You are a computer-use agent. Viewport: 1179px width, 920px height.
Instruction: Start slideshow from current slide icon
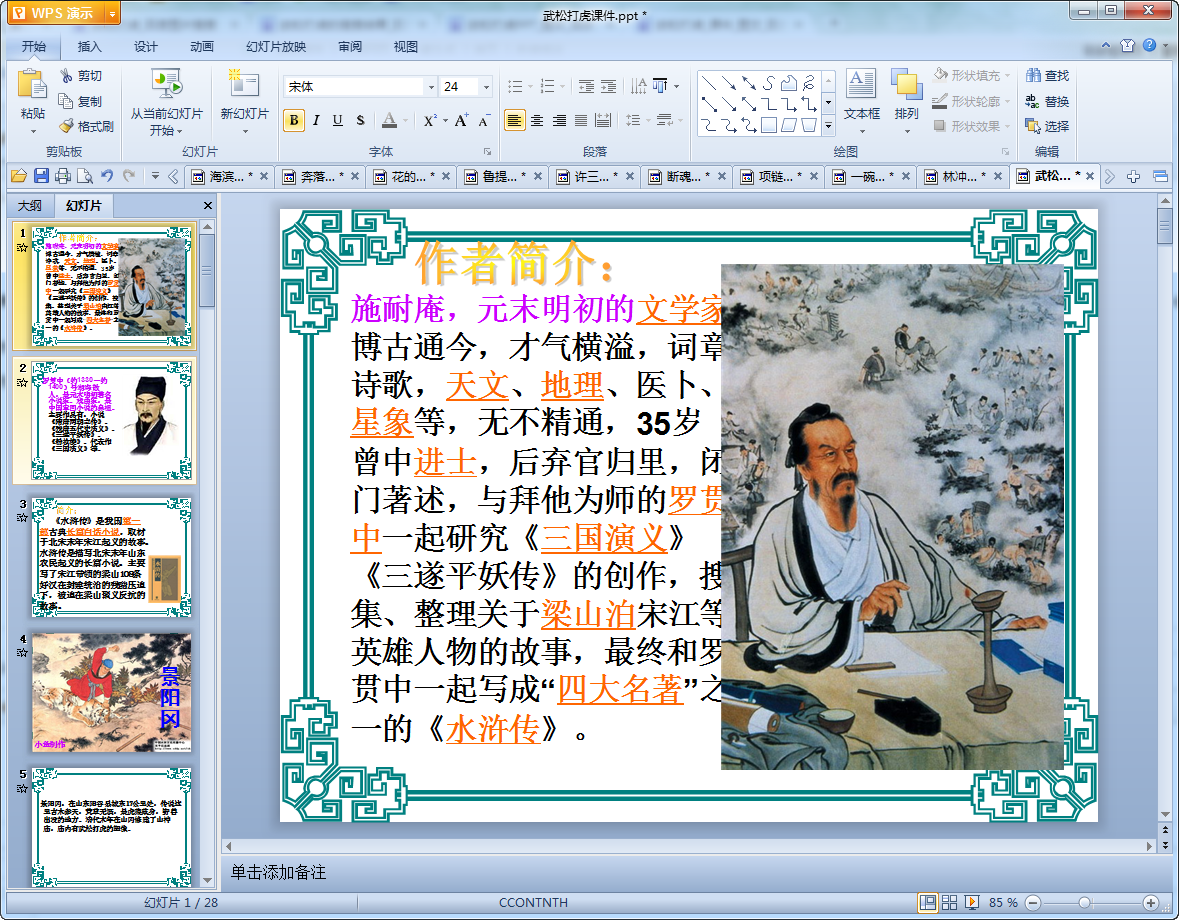tap(166, 84)
